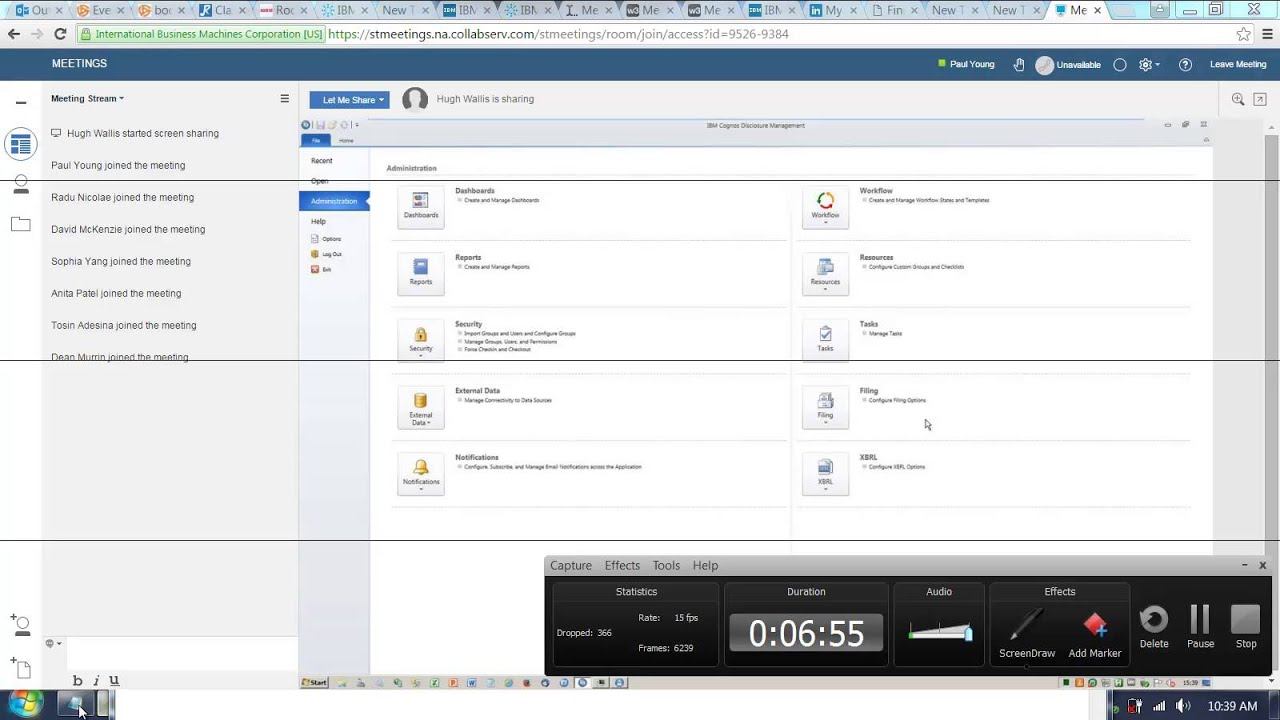Open the Notifications bell icon
The image size is (1280, 720).
421,474
